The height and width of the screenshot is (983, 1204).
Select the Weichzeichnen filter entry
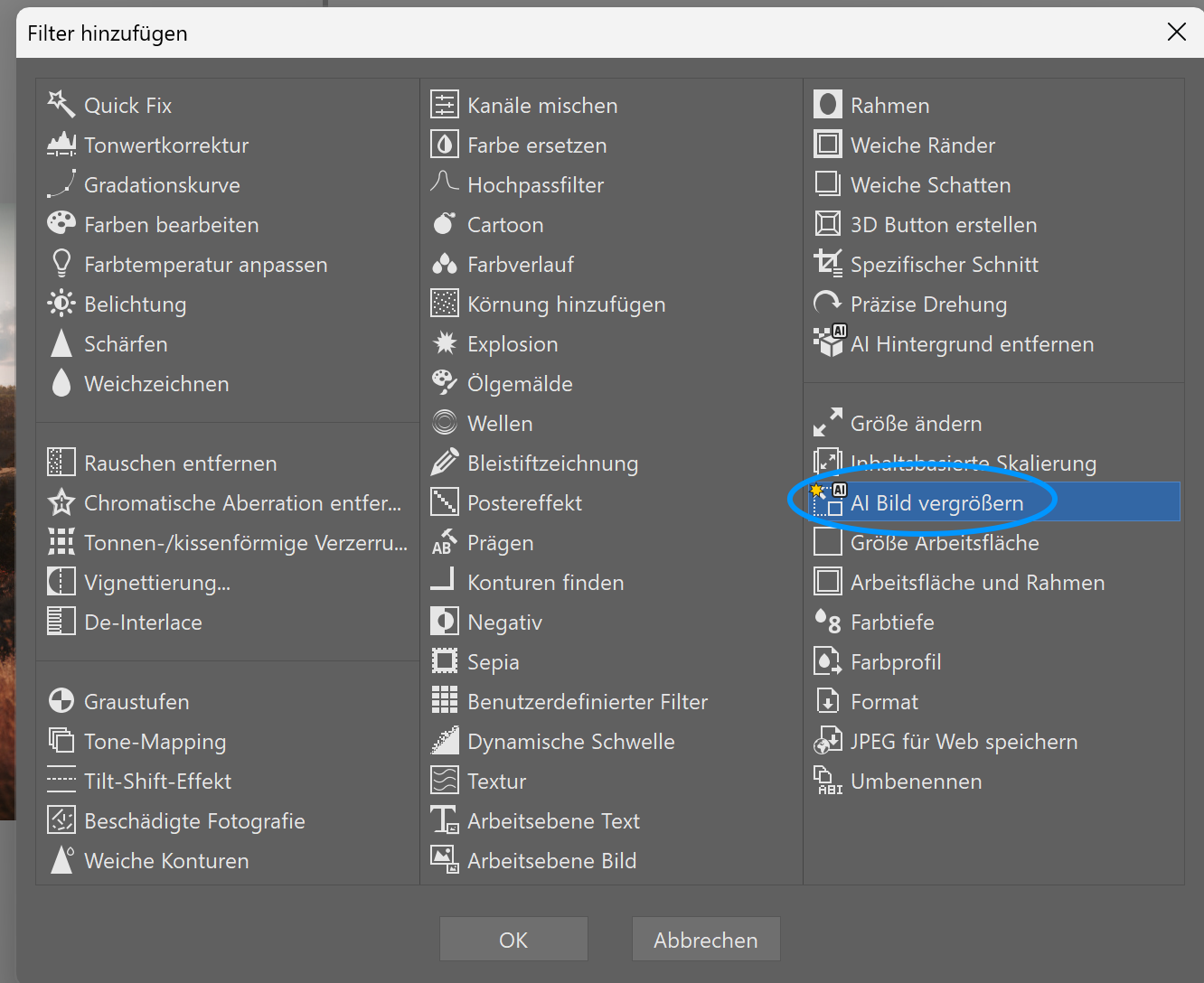(155, 384)
